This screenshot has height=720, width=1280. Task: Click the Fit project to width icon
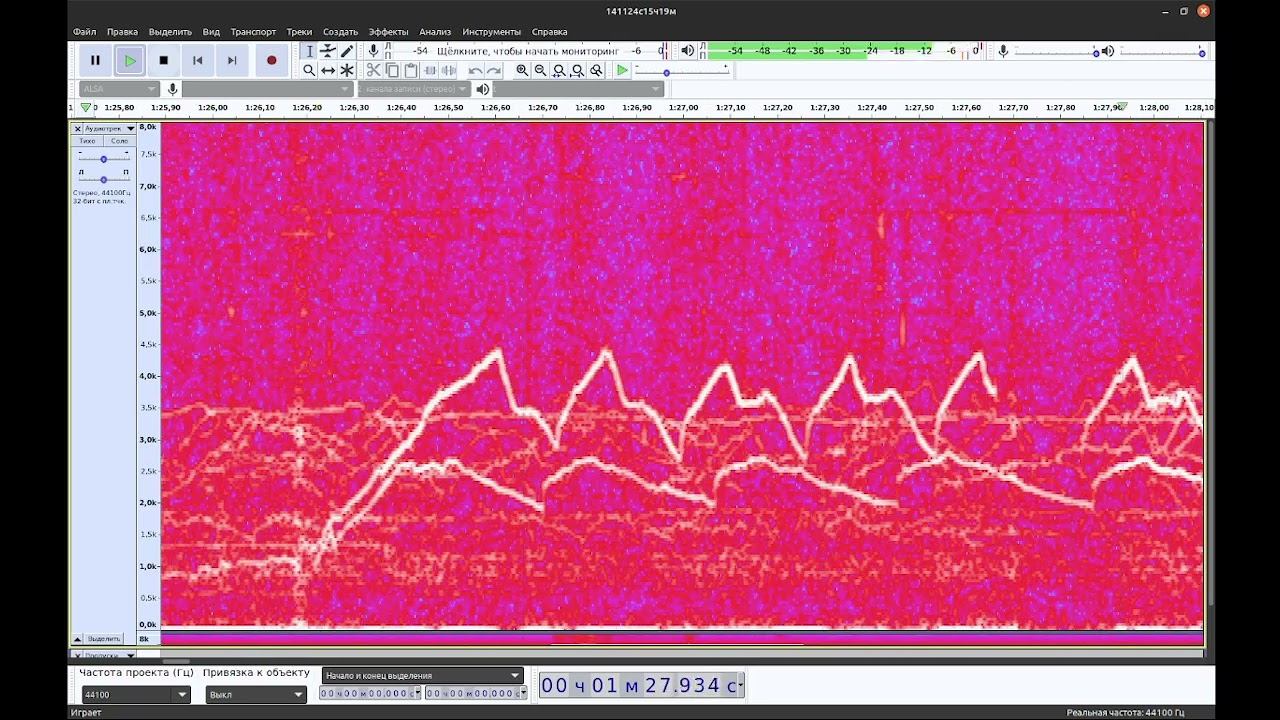[x=578, y=70]
